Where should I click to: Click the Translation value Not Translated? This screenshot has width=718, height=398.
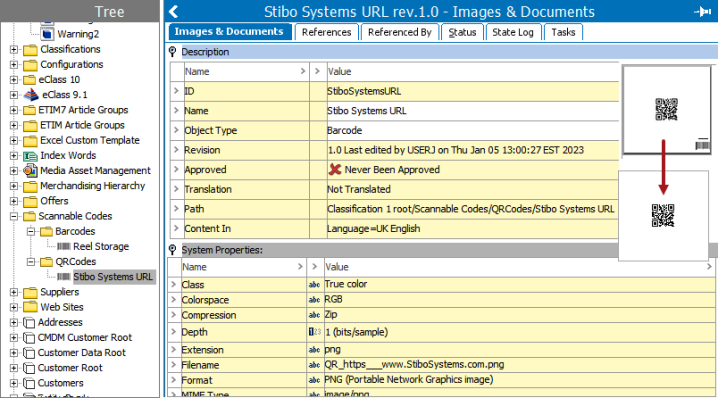pyautogui.click(x=359, y=189)
